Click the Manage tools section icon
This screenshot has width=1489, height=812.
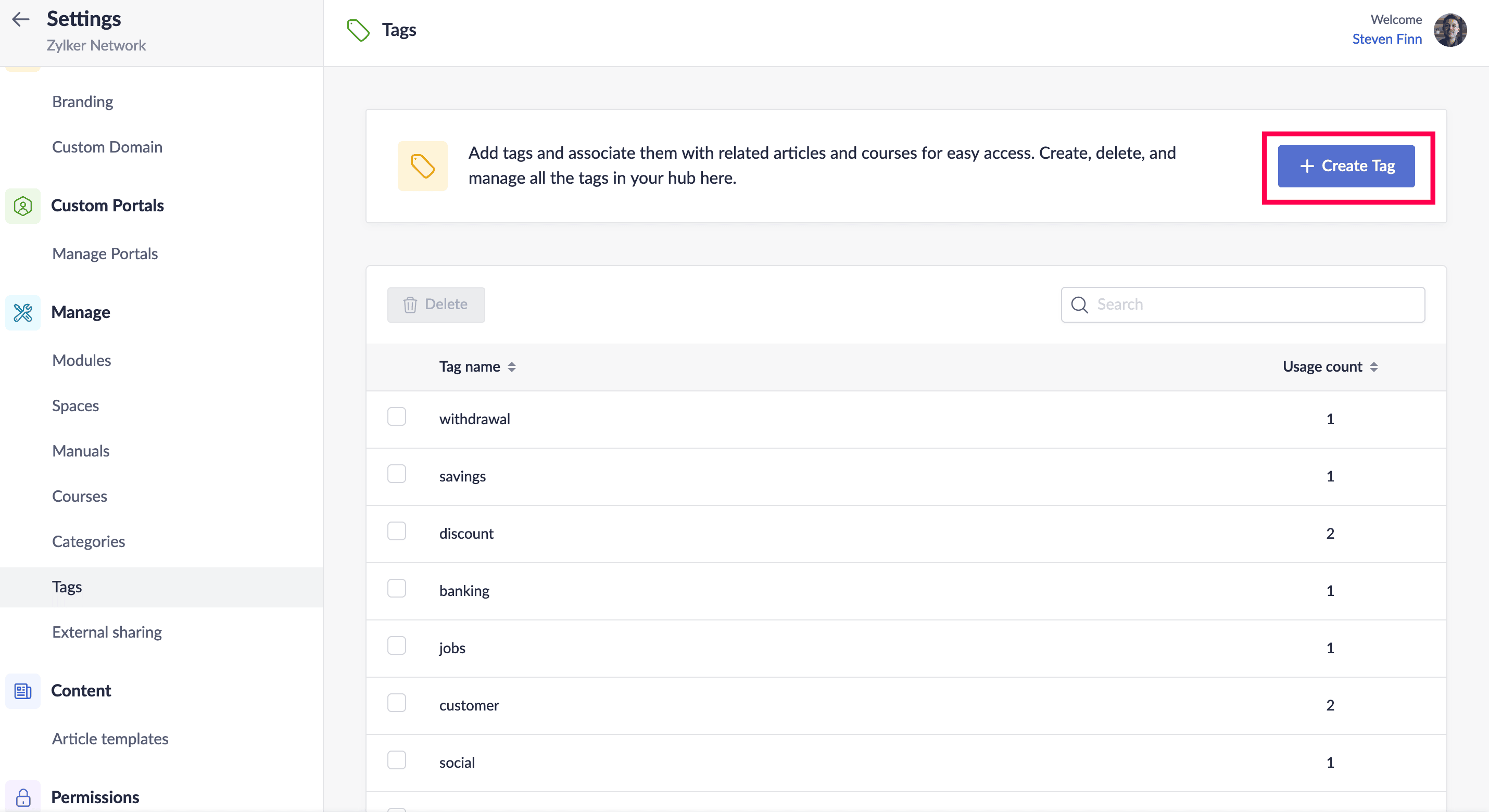tap(23, 313)
